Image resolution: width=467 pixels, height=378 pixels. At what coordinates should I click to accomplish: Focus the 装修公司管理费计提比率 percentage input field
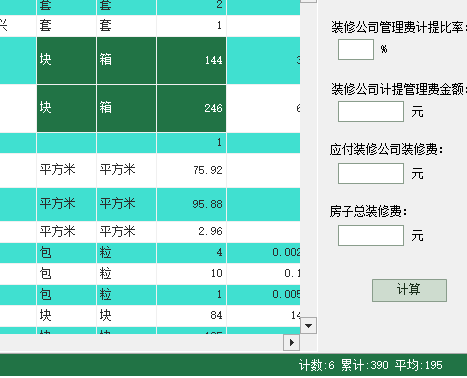coord(356,50)
